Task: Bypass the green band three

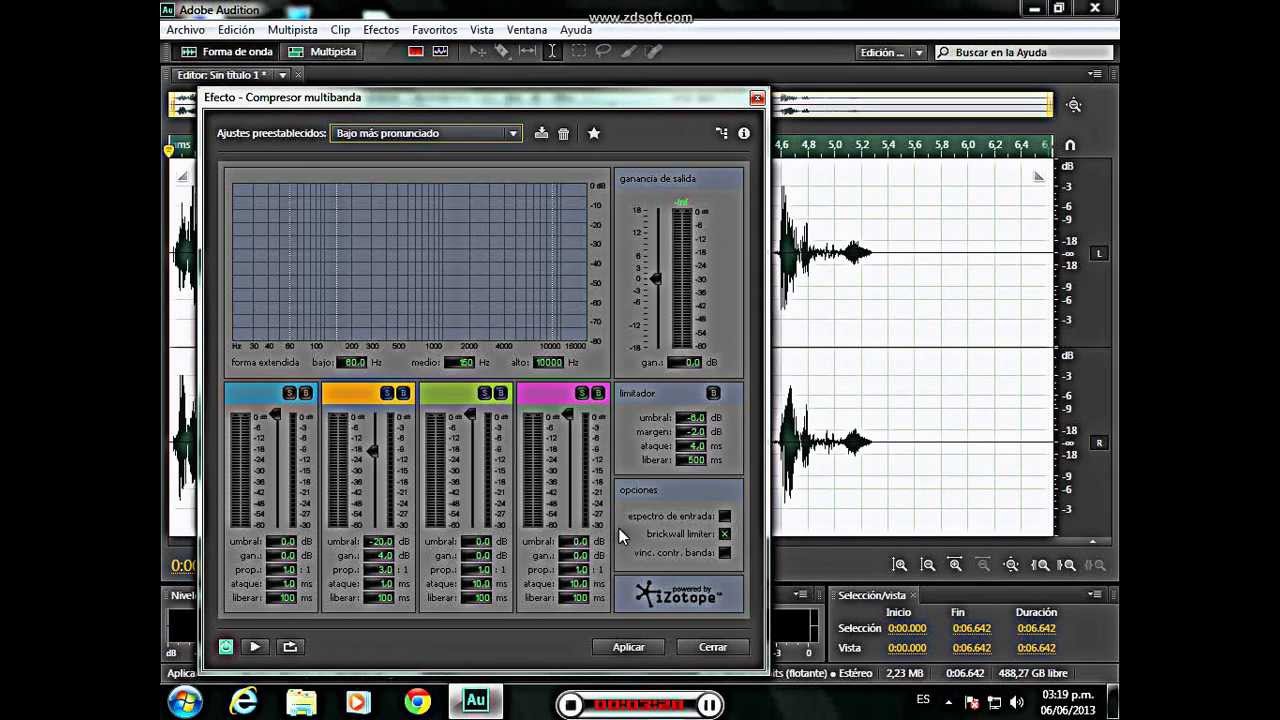Action: [x=501, y=393]
